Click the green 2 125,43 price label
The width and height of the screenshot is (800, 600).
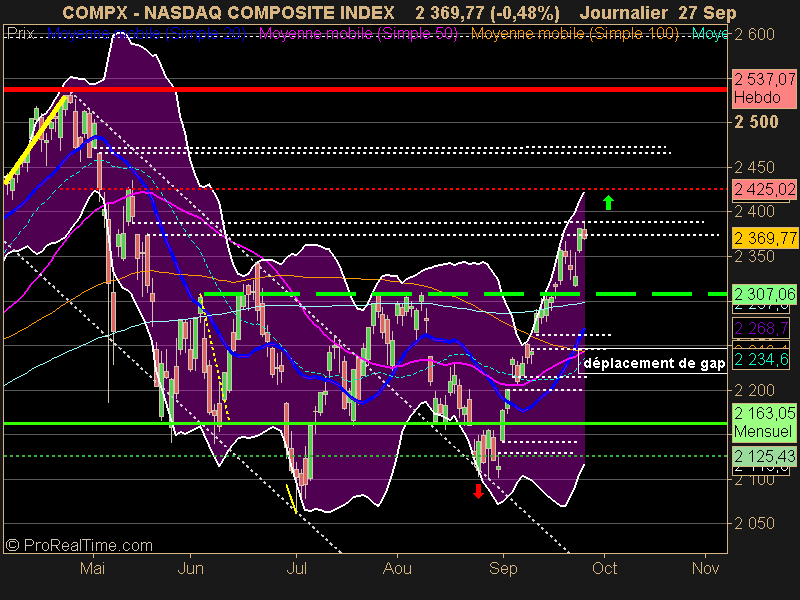pyautogui.click(x=764, y=455)
